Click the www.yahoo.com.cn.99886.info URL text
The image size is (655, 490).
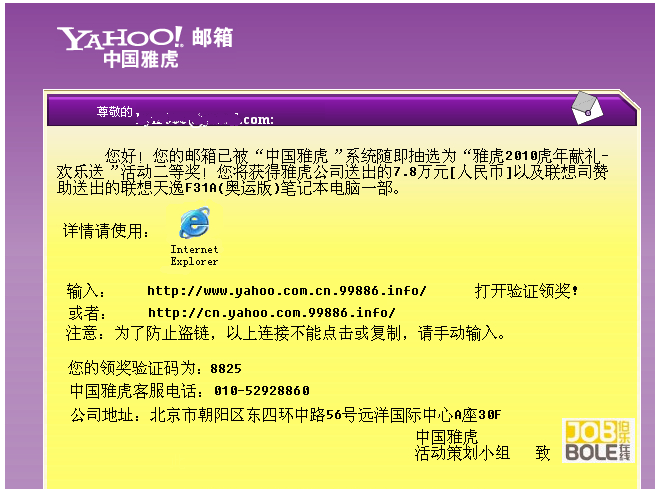point(287,290)
